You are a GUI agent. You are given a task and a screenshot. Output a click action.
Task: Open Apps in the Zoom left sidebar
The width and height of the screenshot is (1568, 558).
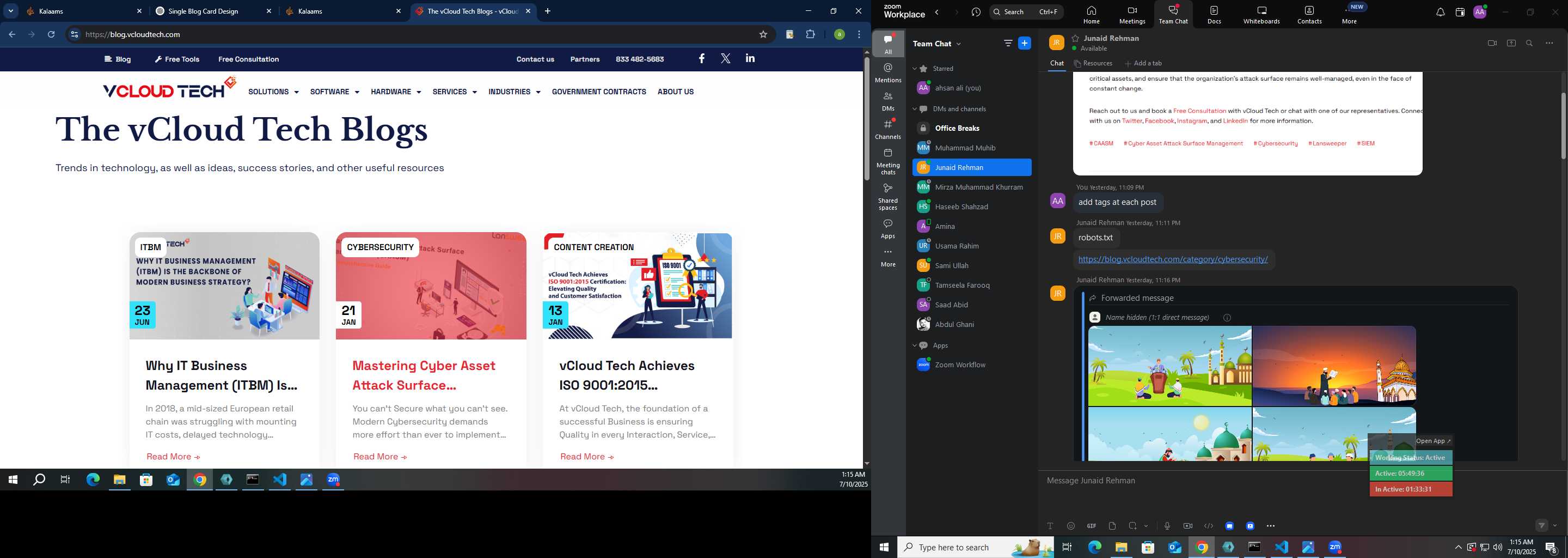tap(888, 229)
